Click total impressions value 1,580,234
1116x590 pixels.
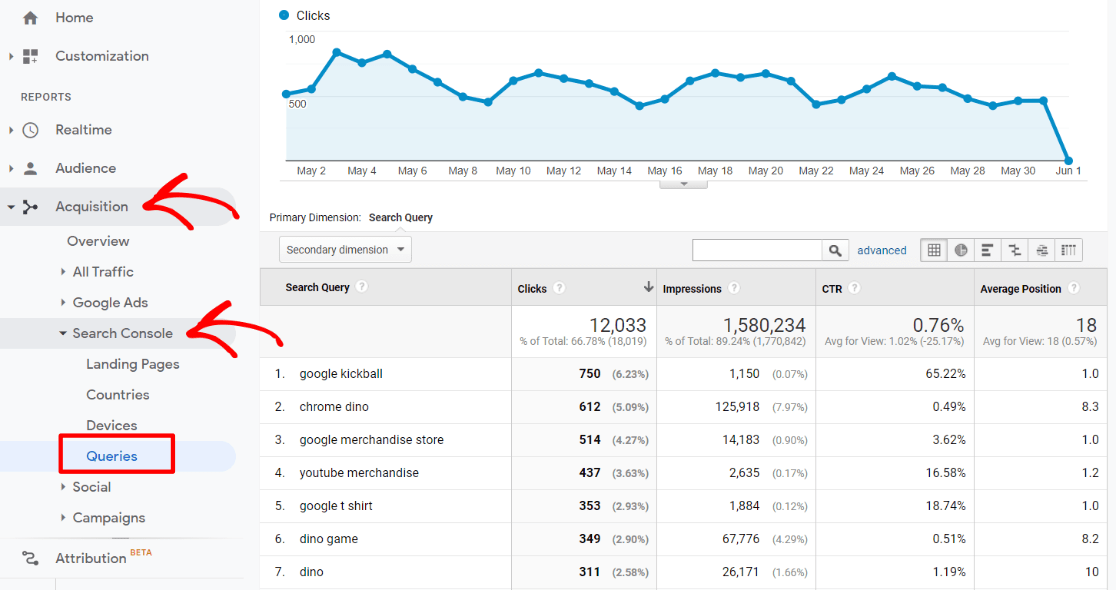click(x=764, y=325)
